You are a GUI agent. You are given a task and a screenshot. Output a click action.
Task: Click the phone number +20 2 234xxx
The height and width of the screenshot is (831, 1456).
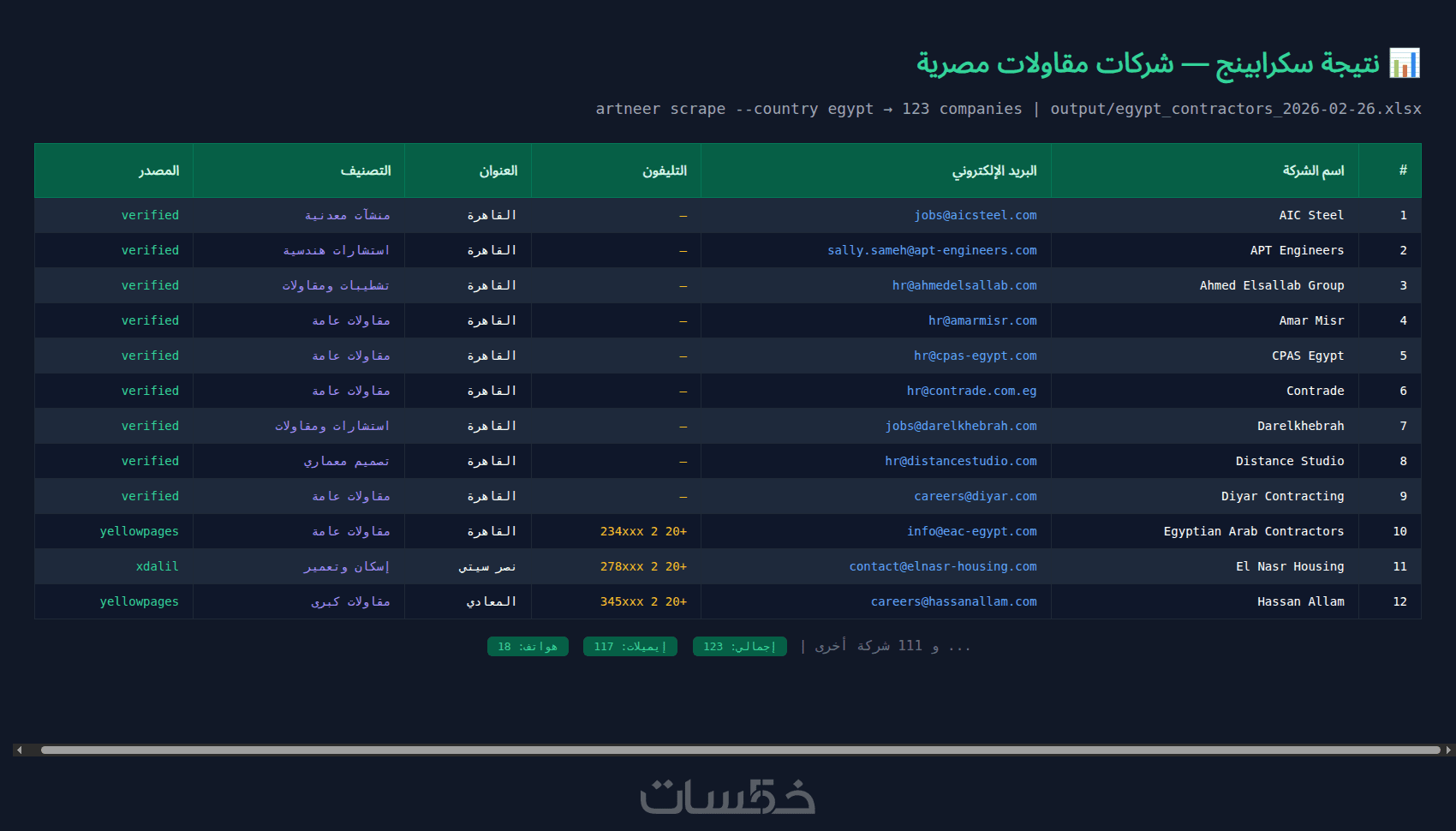(643, 531)
